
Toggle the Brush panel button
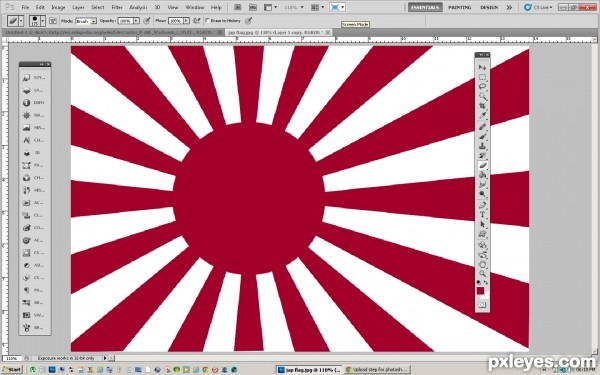(53, 21)
